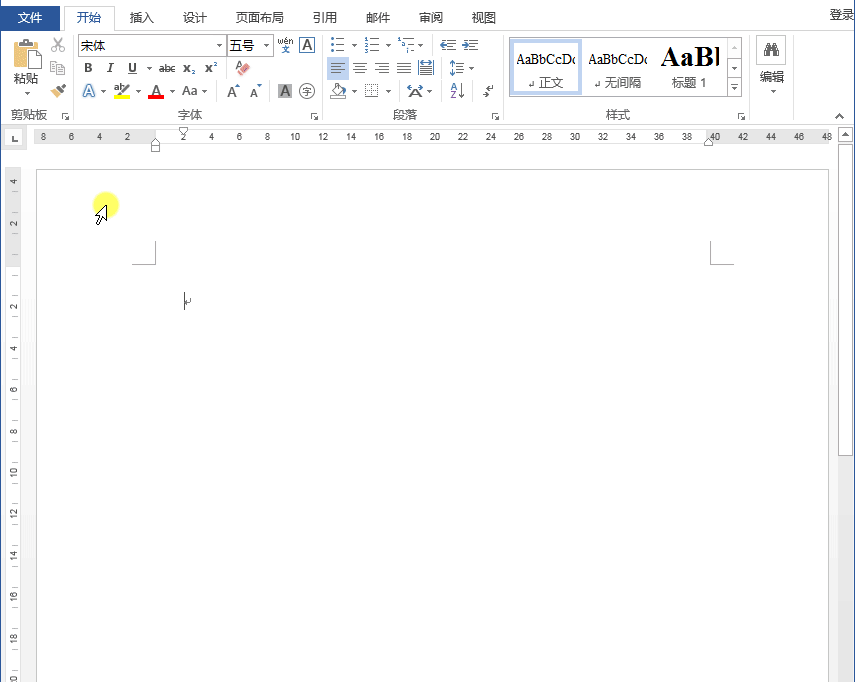Viewport: 855px width, 682px height.
Task: Toggle italic formatting
Action: [x=110, y=68]
